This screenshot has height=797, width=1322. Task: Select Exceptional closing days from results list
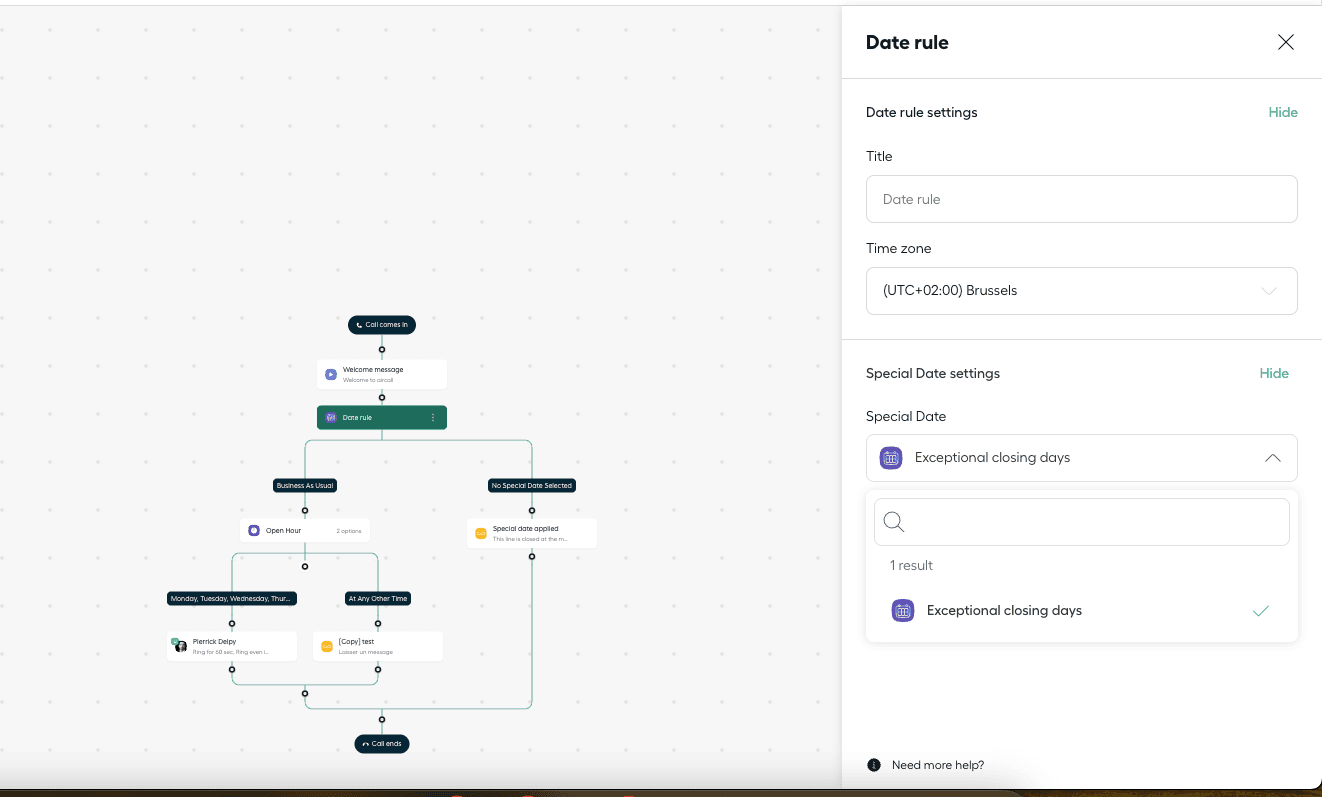tap(1004, 610)
